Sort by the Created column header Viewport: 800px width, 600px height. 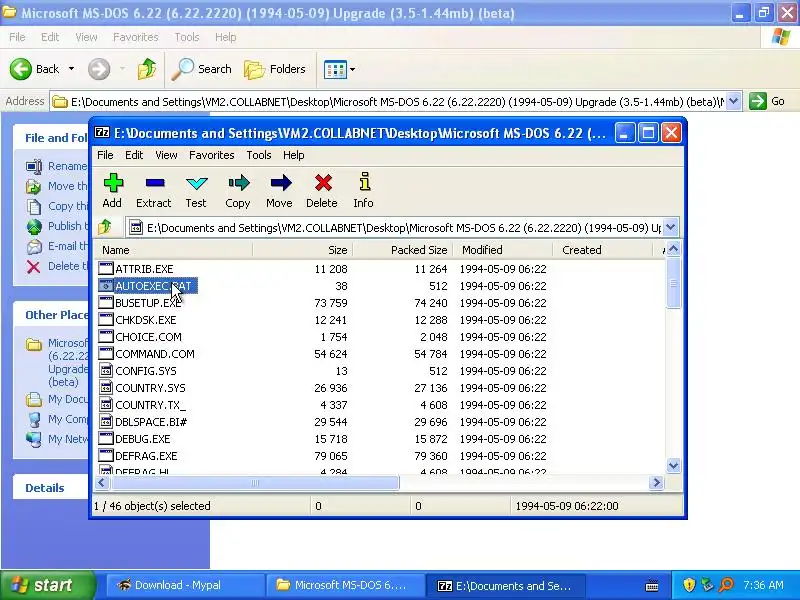tap(603, 250)
